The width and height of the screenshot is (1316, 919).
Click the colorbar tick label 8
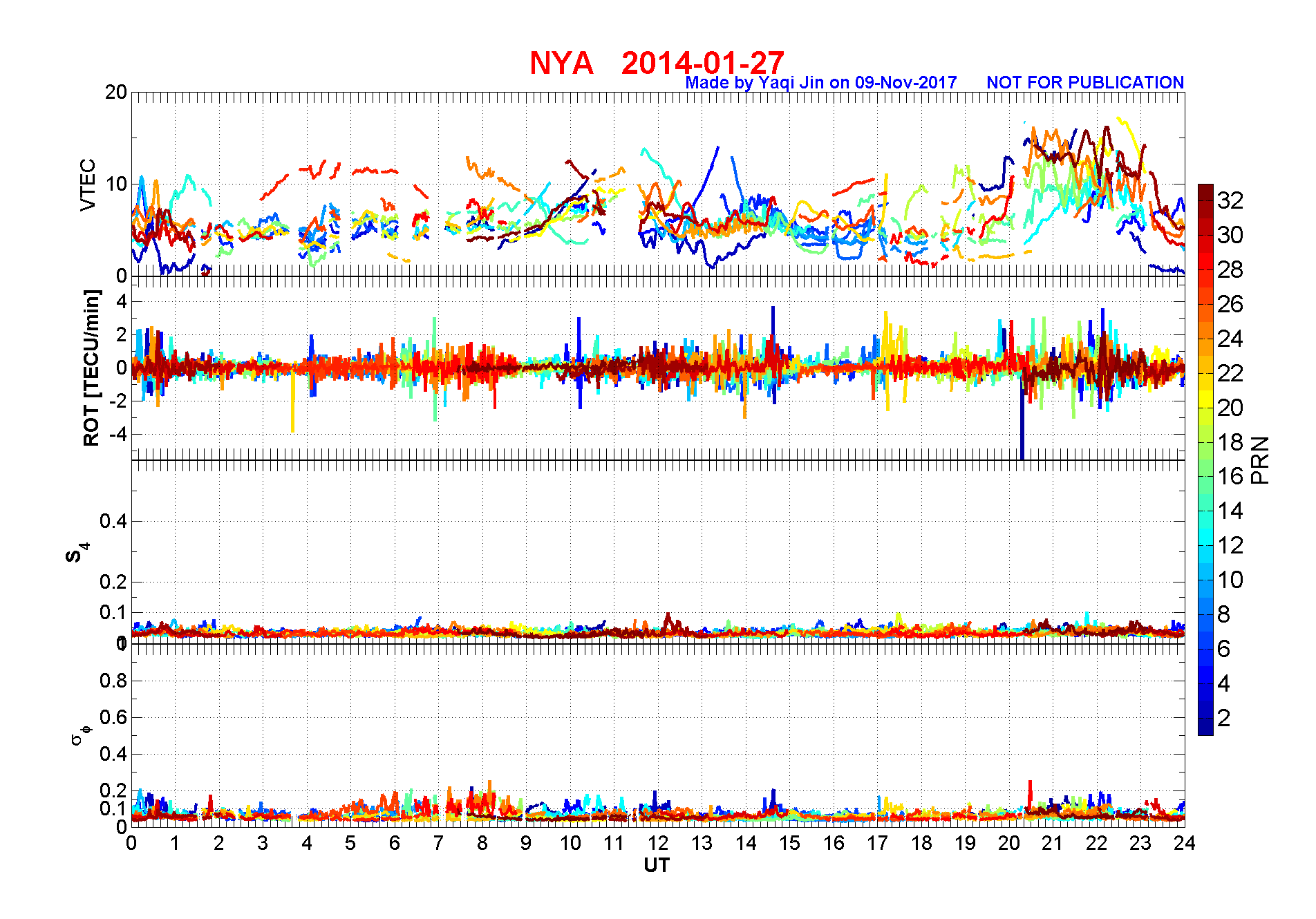click(x=1224, y=614)
